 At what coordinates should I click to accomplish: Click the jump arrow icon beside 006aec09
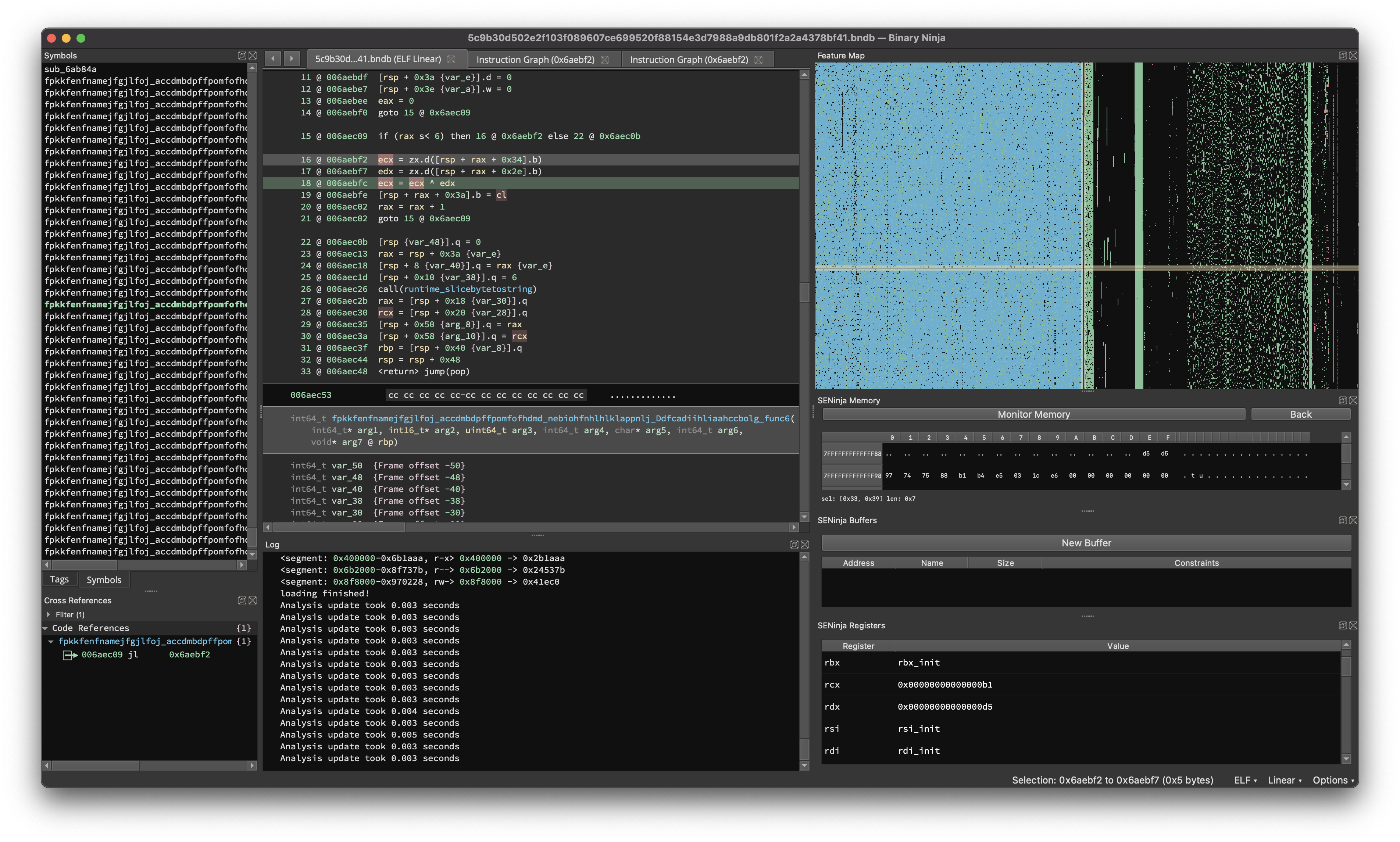point(70,655)
